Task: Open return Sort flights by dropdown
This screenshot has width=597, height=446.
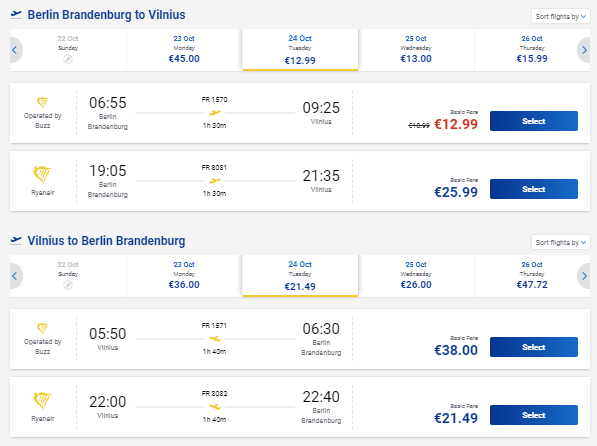Action: (560, 242)
